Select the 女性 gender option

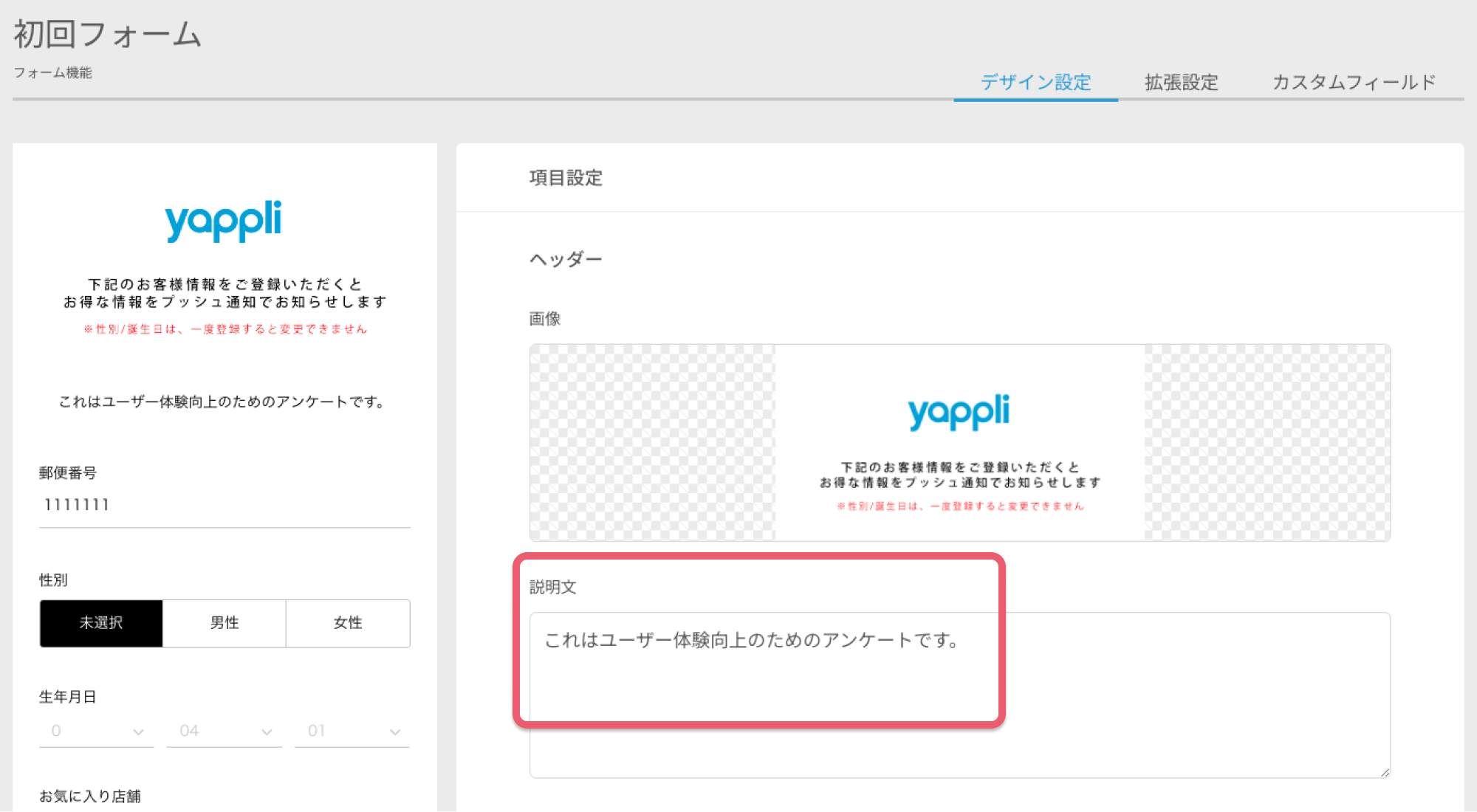click(x=348, y=623)
